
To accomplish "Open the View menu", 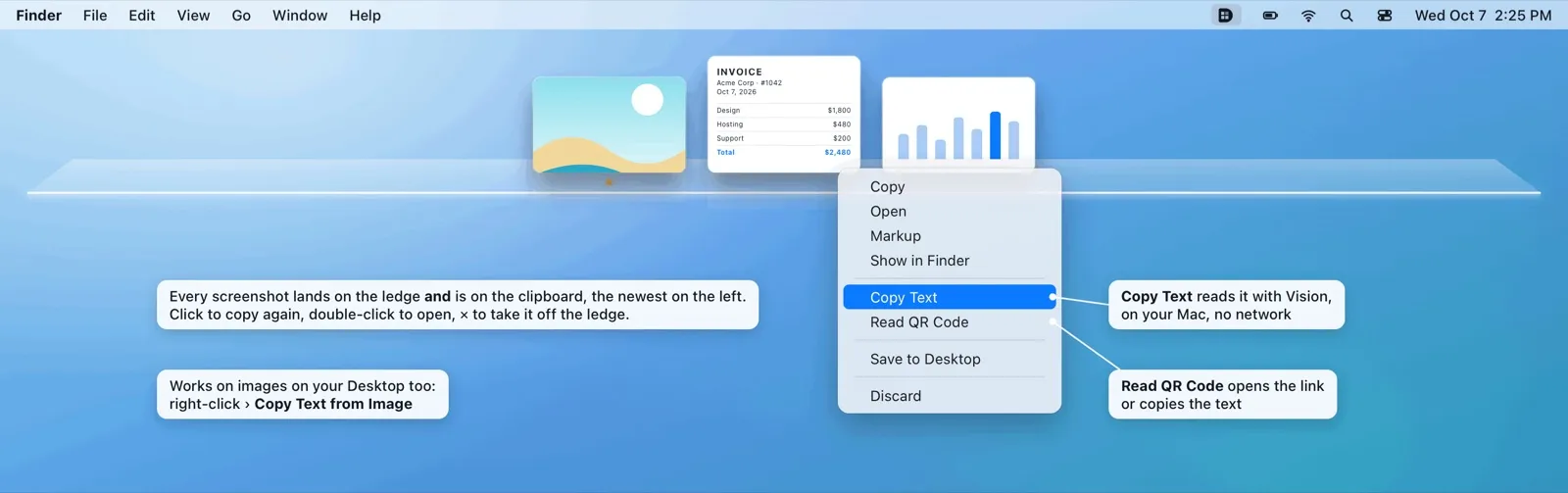I will point(193,16).
